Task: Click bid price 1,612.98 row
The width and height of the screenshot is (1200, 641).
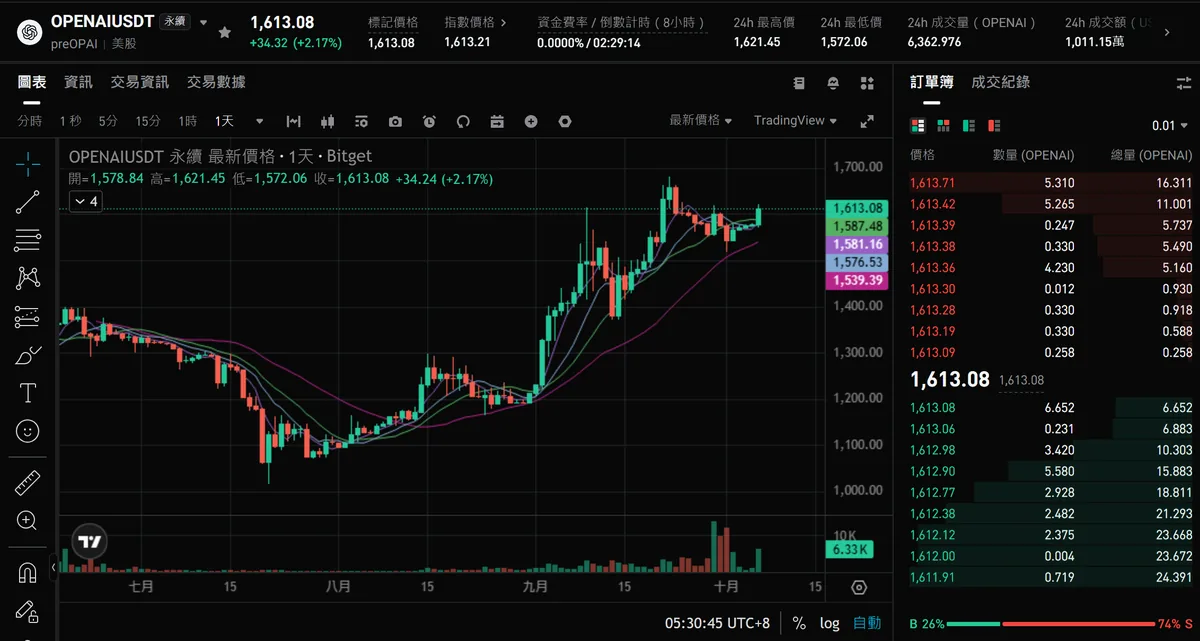Action: 1051,450
